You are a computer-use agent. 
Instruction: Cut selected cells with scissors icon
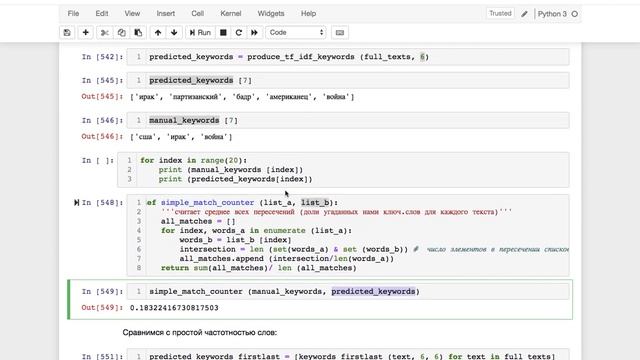(105, 33)
